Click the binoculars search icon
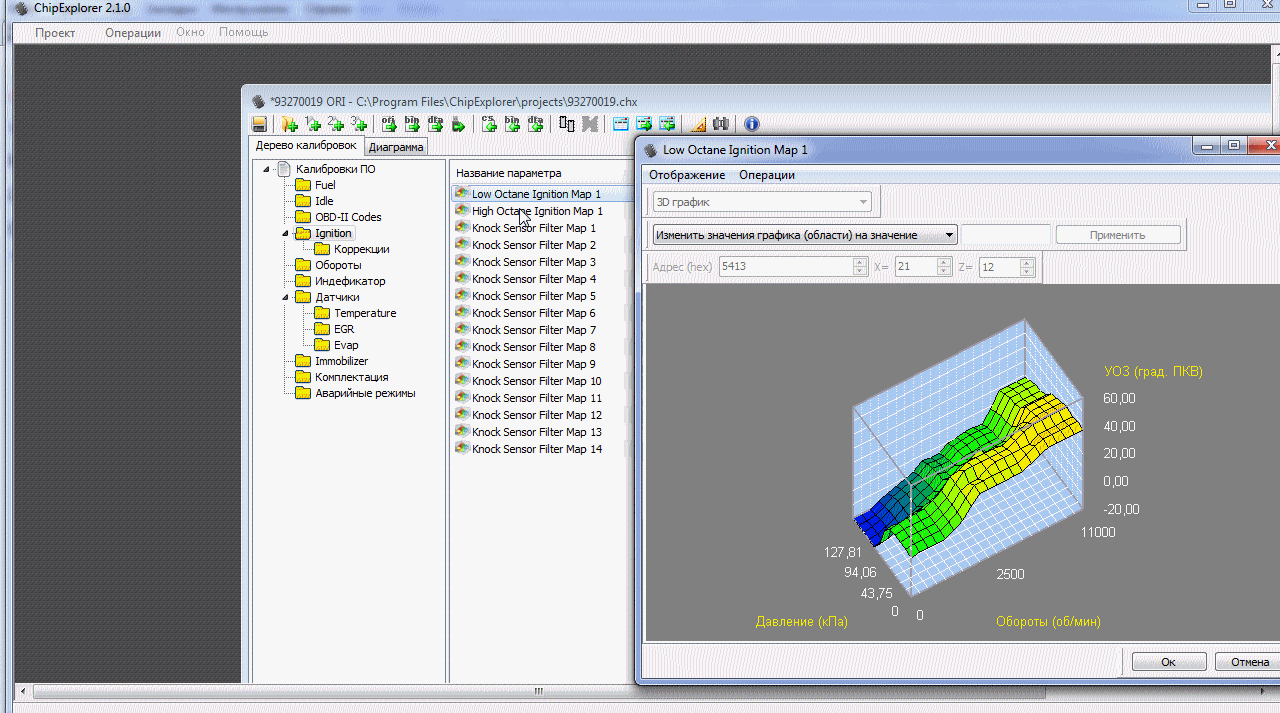Image resolution: width=1280 pixels, height=713 pixels. [720, 124]
